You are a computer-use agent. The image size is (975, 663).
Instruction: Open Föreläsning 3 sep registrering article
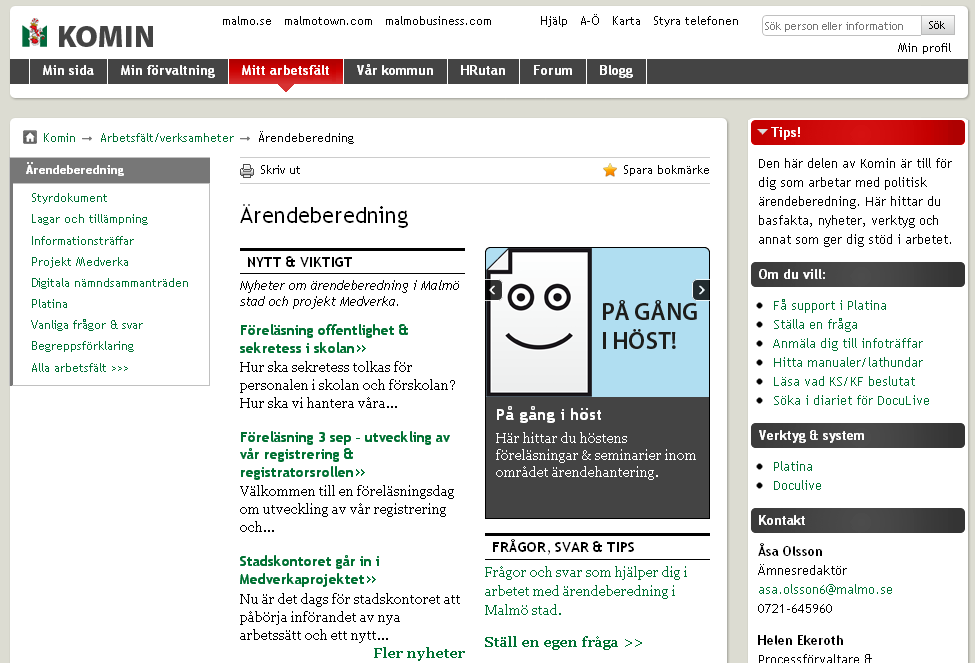coord(345,455)
